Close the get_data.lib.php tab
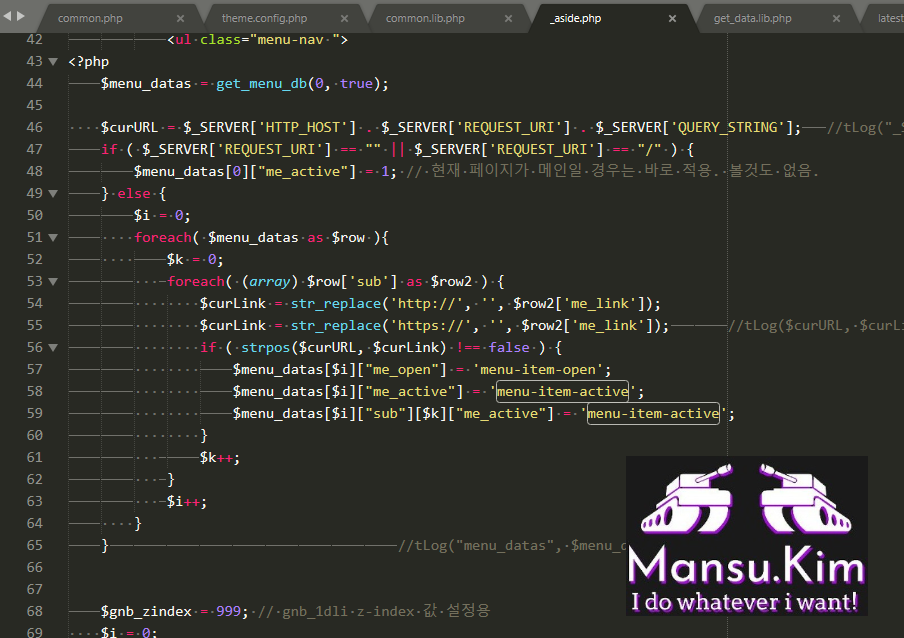904x638 pixels. click(836, 18)
